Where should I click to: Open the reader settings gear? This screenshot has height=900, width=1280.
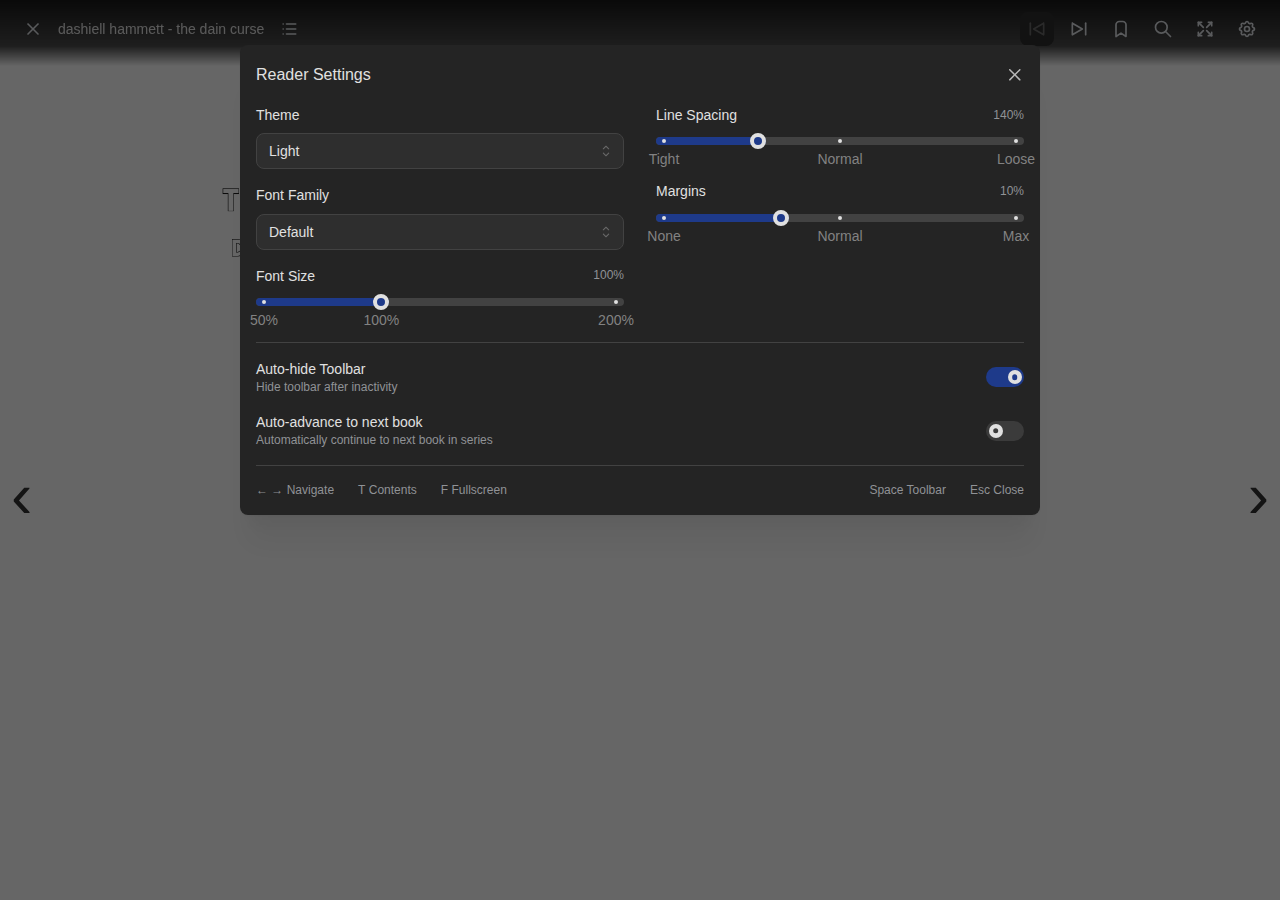(x=1247, y=29)
